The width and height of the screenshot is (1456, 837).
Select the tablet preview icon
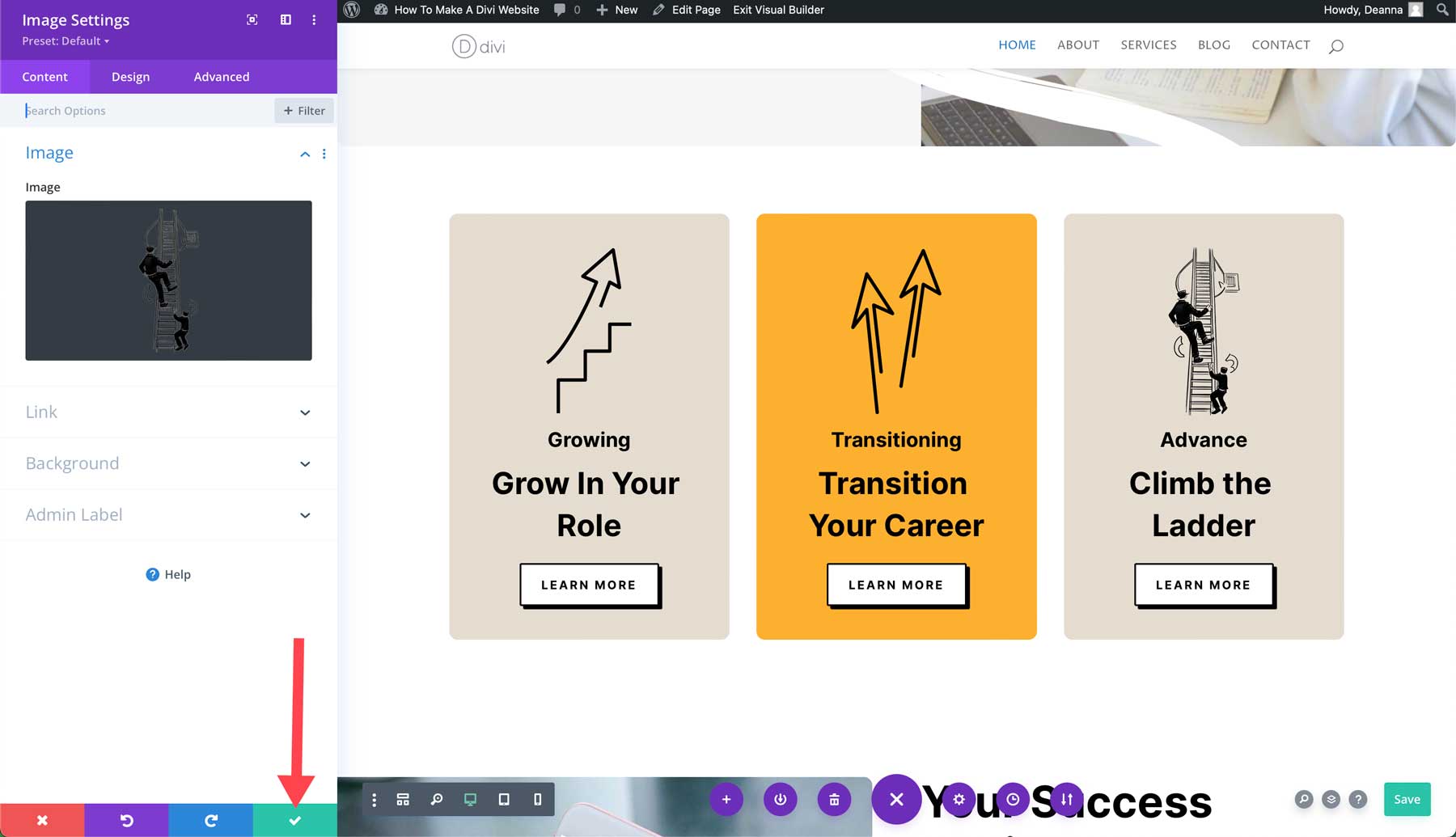click(504, 799)
